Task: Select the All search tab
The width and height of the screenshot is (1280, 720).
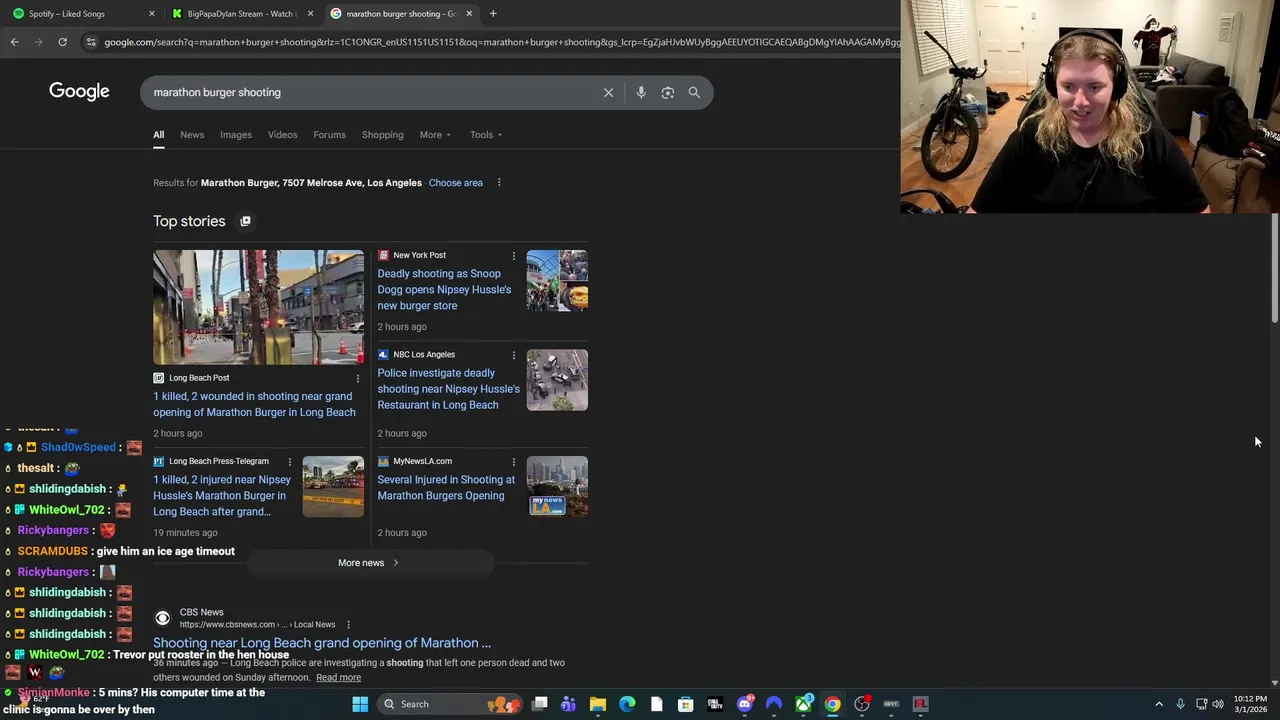Action: 158,135
